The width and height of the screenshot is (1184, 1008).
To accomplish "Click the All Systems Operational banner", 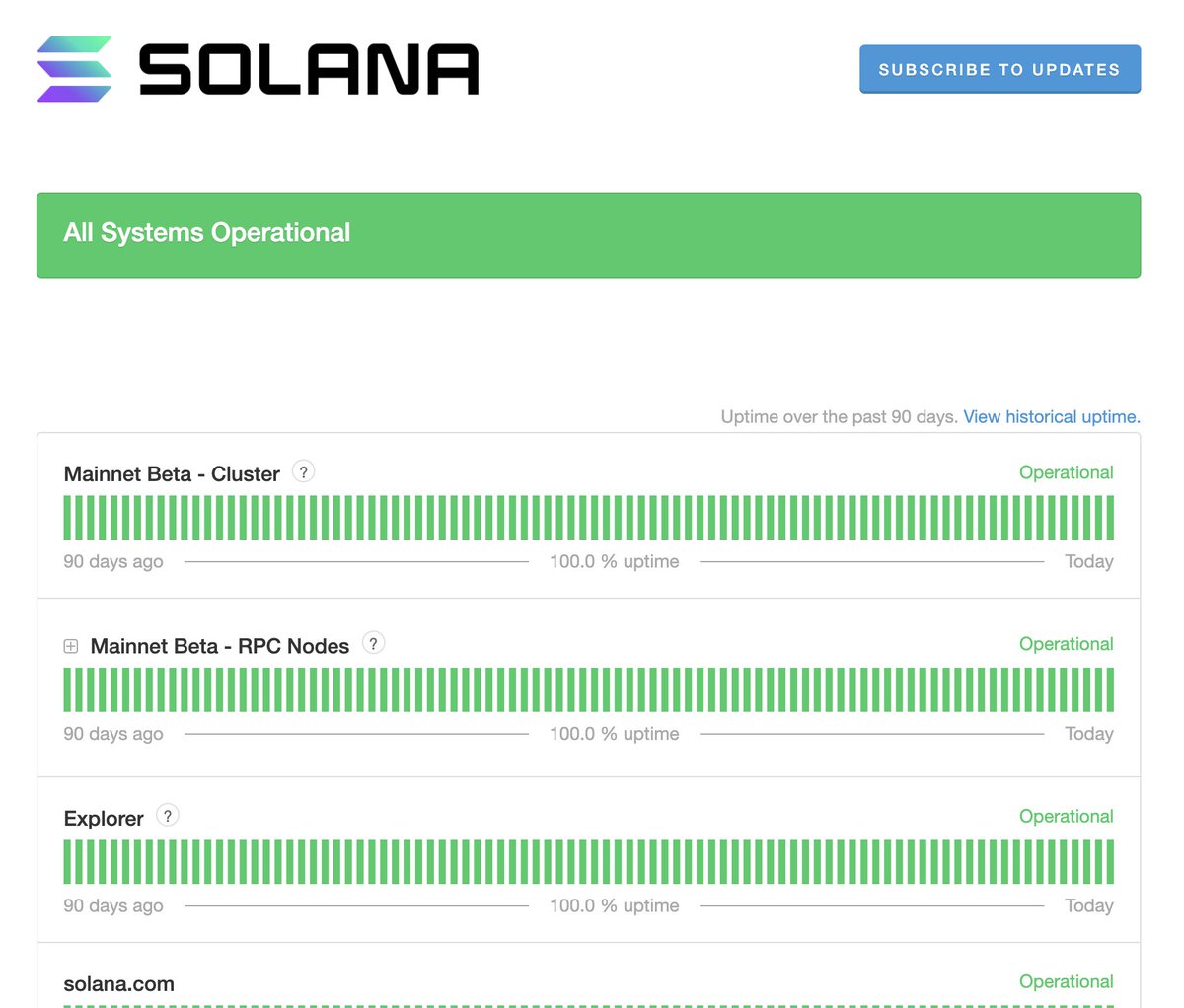I will coord(588,236).
